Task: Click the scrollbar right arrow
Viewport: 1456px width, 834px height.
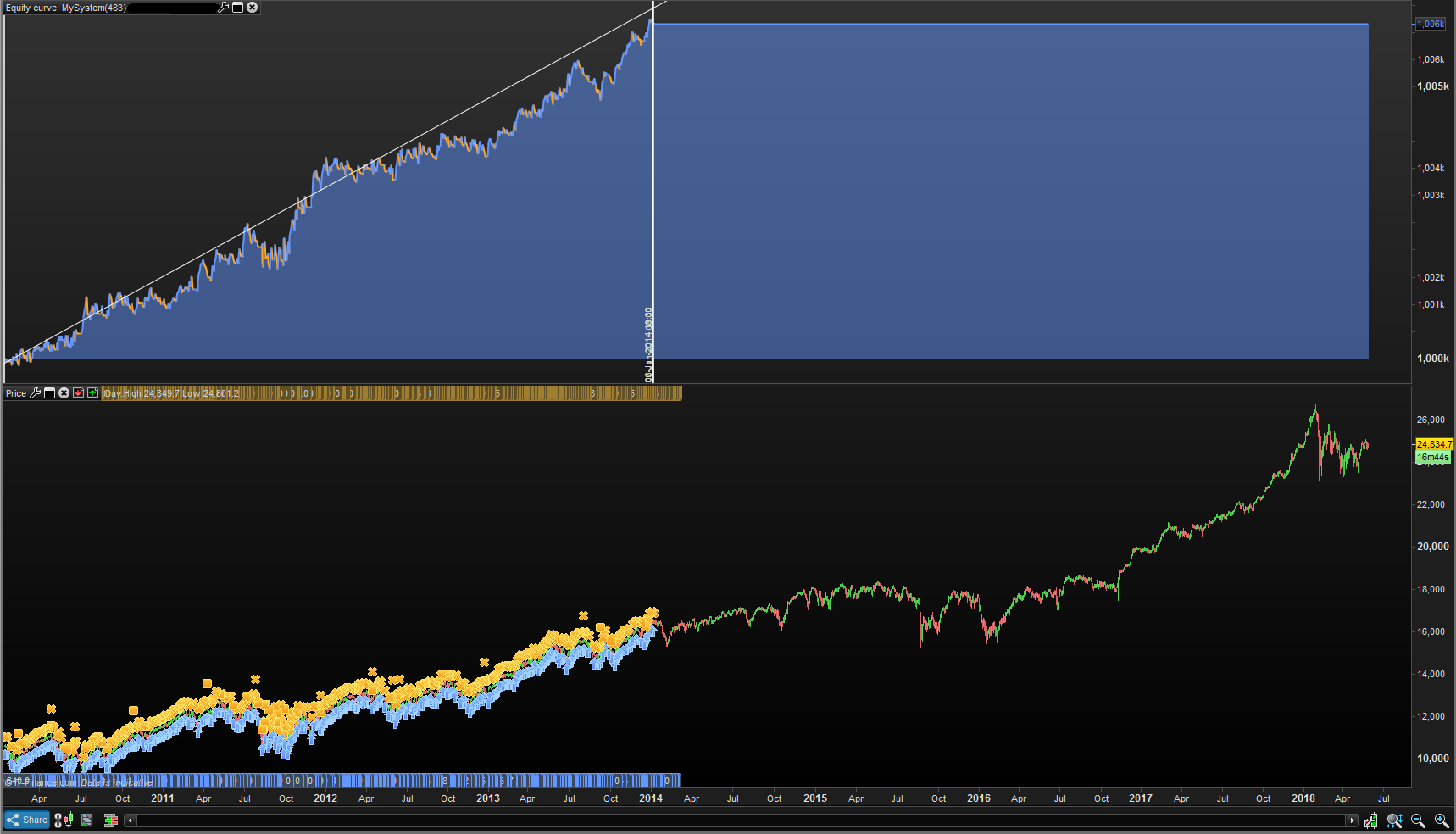Action: point(1352,820)
